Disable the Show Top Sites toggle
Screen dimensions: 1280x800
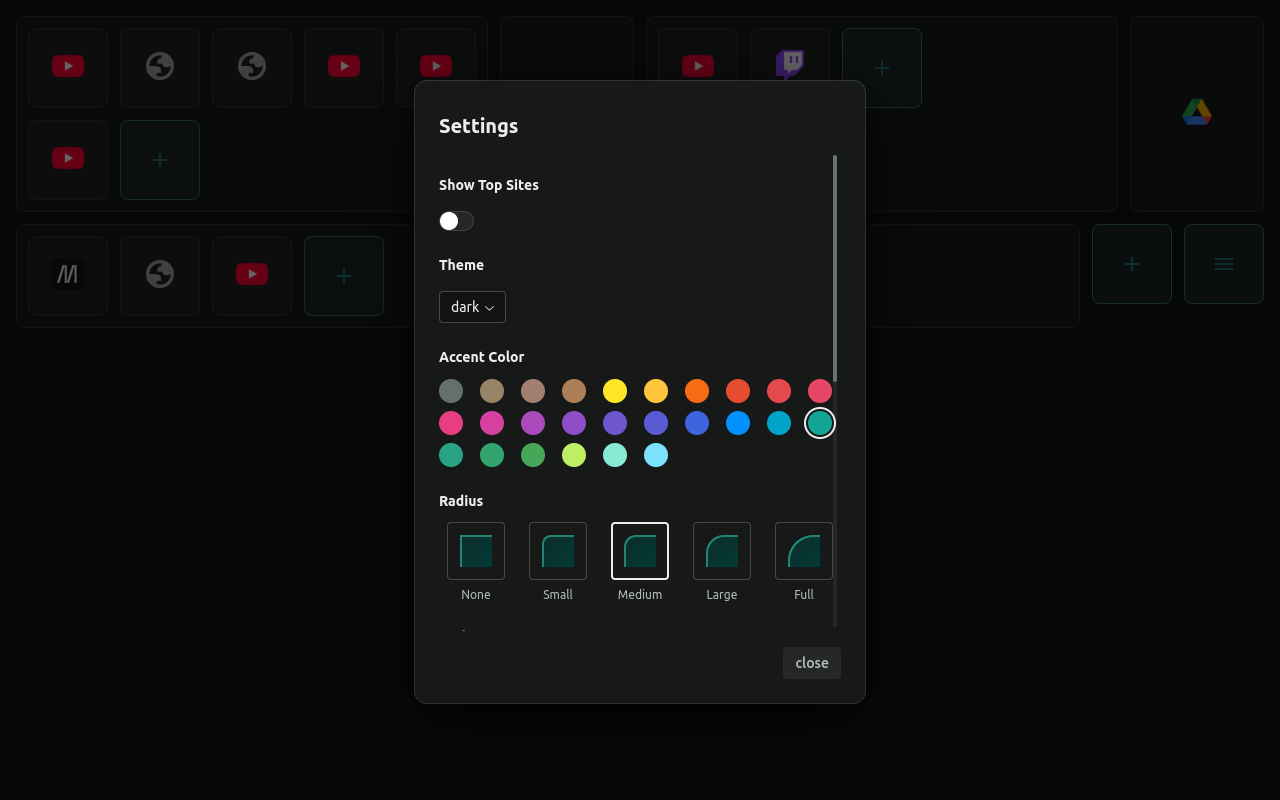[x=456, y=220]
